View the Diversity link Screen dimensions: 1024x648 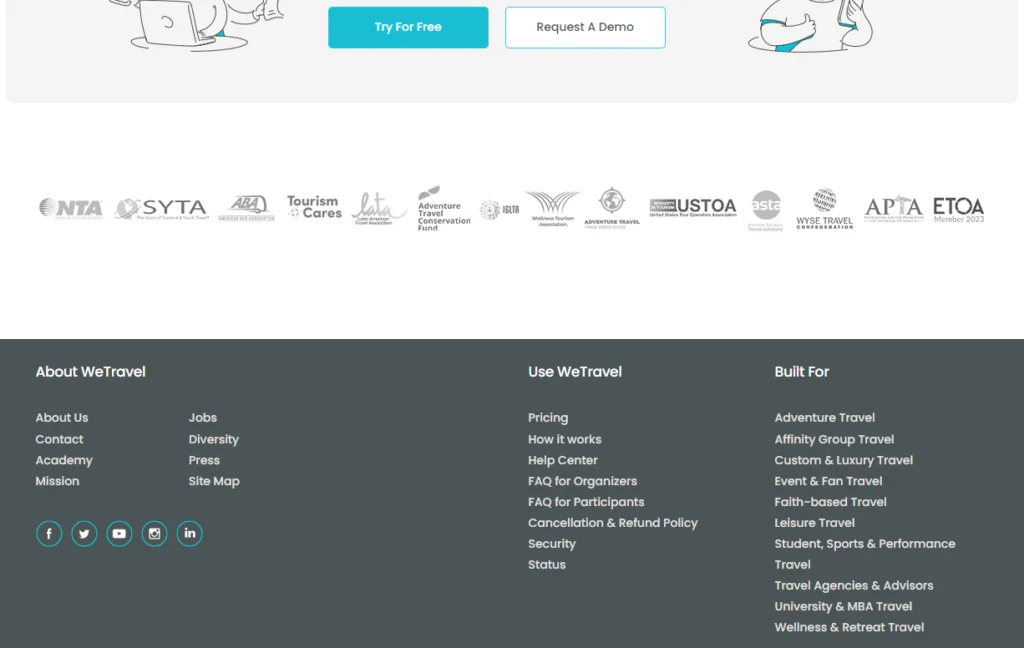pos(214,440)
